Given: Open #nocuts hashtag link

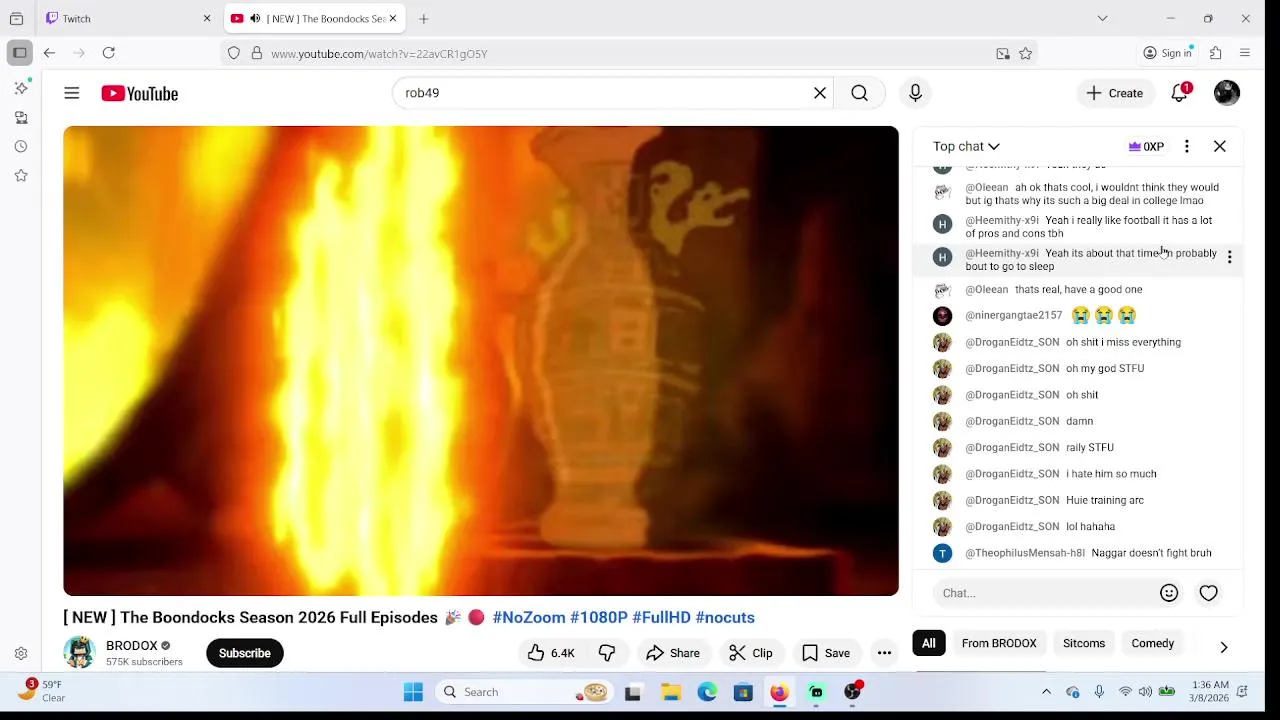Looking at the screenshot, I should tap(725, 617).
